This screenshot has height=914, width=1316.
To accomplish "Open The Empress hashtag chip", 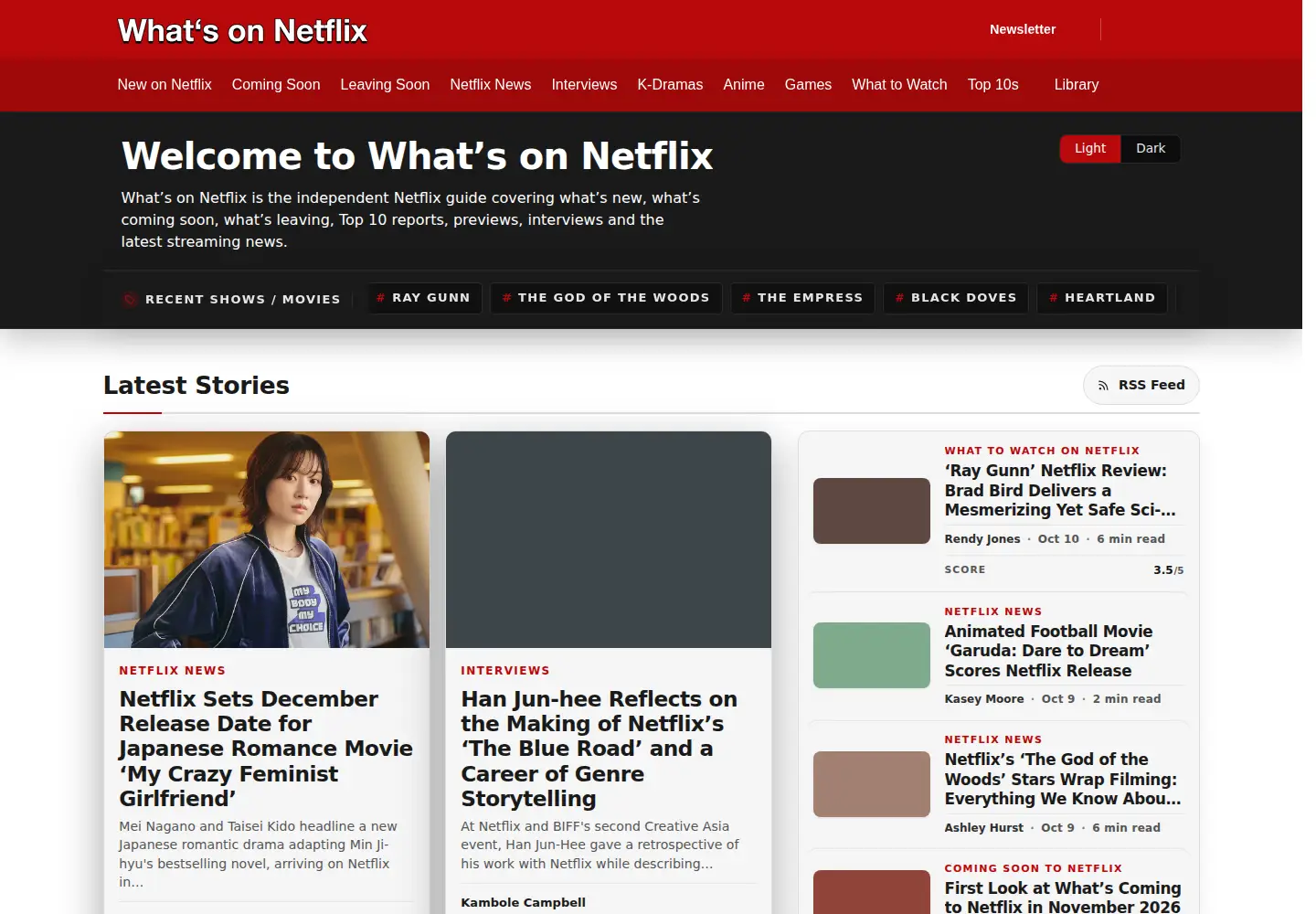I will [802, 298].
